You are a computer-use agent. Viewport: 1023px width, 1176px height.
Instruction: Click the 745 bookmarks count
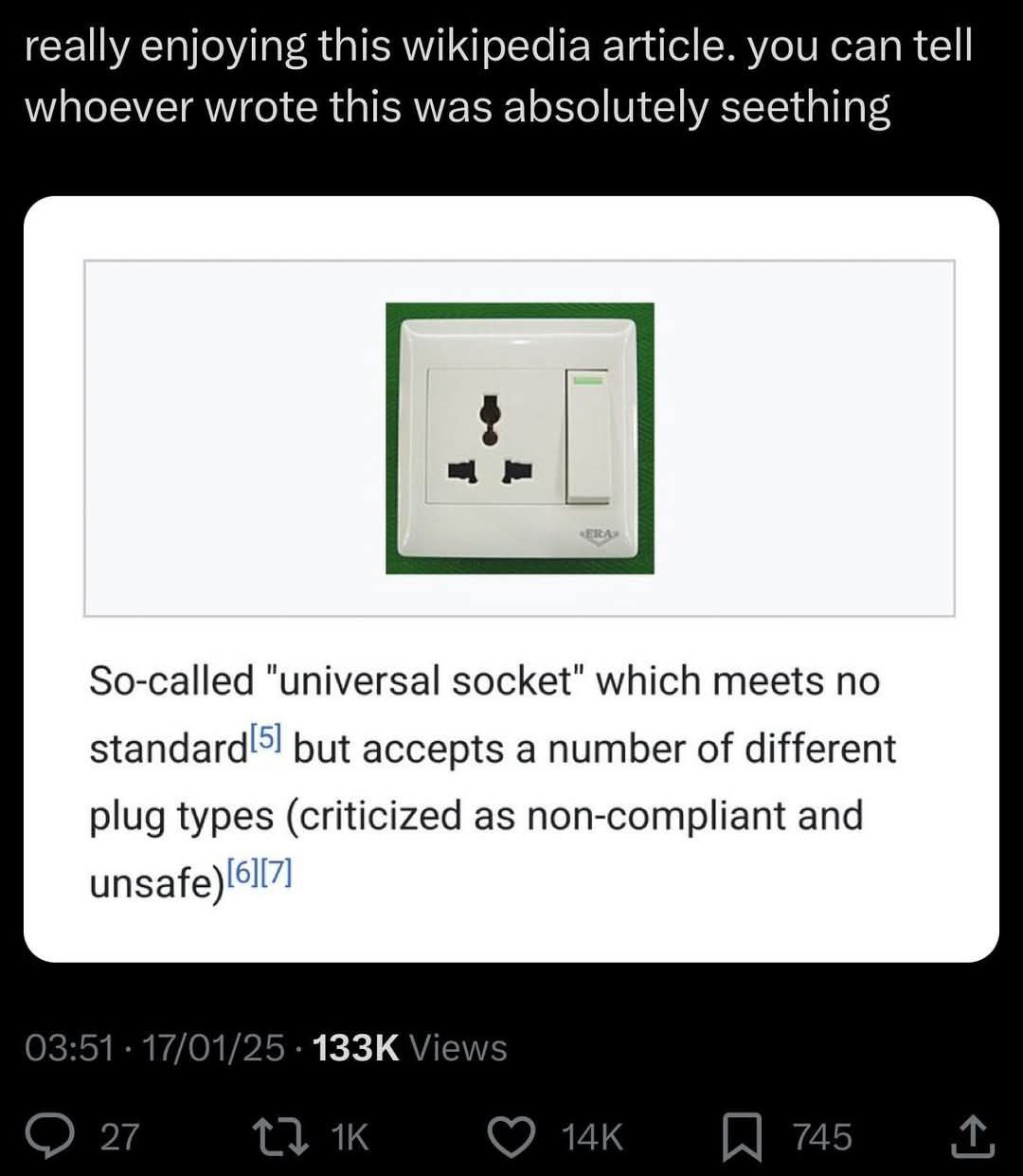click(822, 1137)
